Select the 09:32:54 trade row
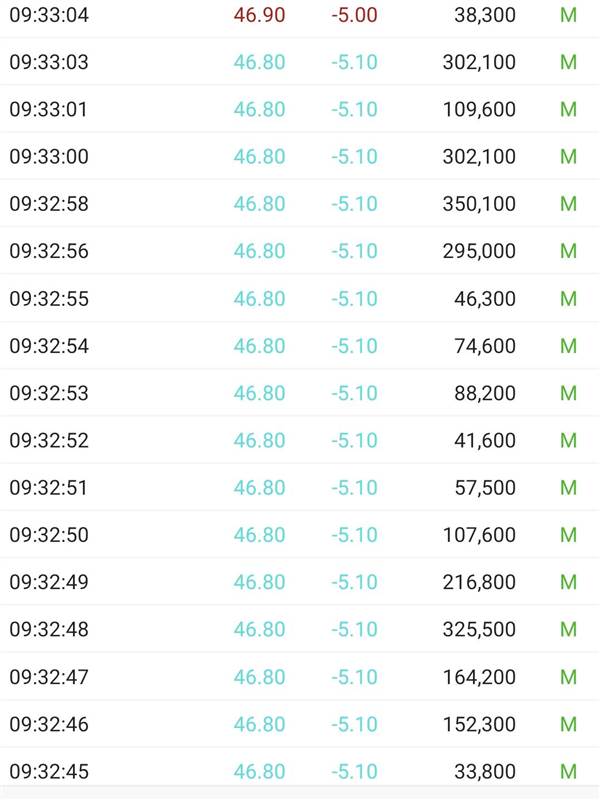The width and height of the screenshot is (600, 800). (x=300, y=346)
